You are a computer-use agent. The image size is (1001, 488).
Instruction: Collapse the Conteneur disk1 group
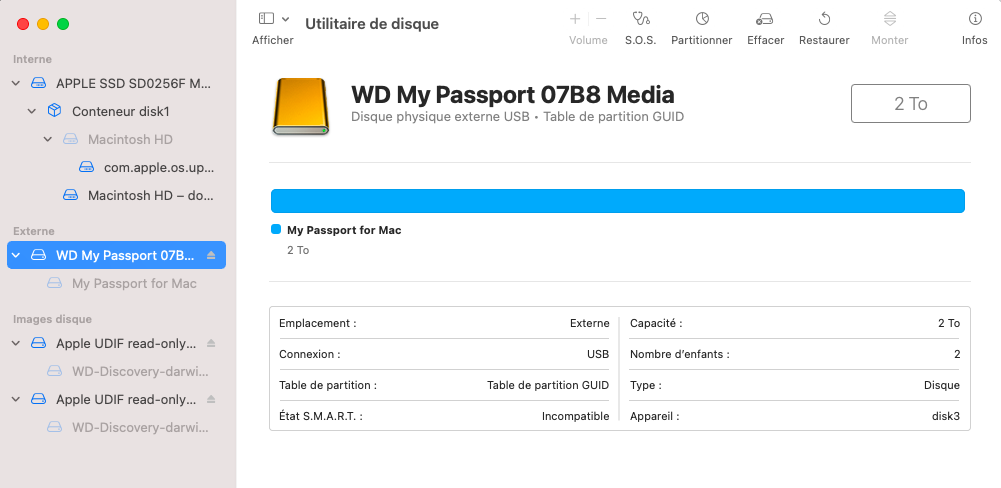click(32, 112)
